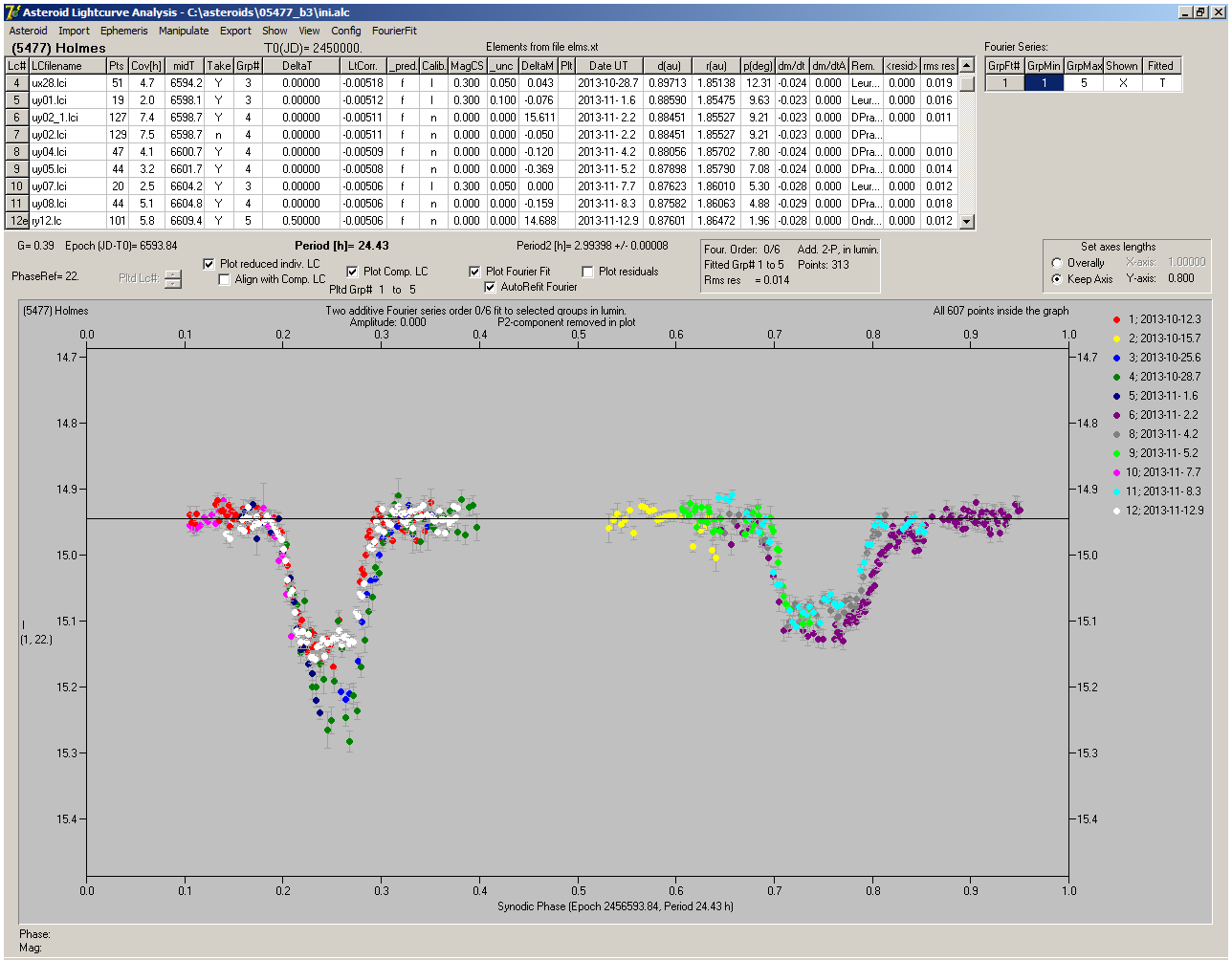Click the ux28.lci filename cell

pyautogui.click(x=67, y=83)
